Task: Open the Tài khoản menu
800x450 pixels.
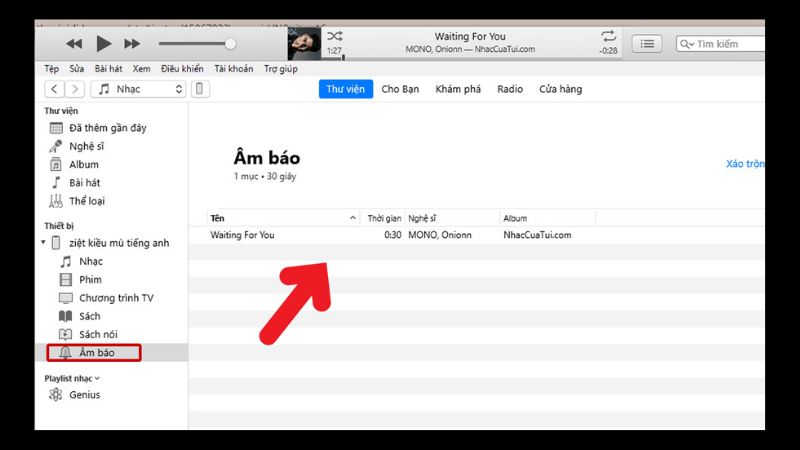Action: point(234,69)
